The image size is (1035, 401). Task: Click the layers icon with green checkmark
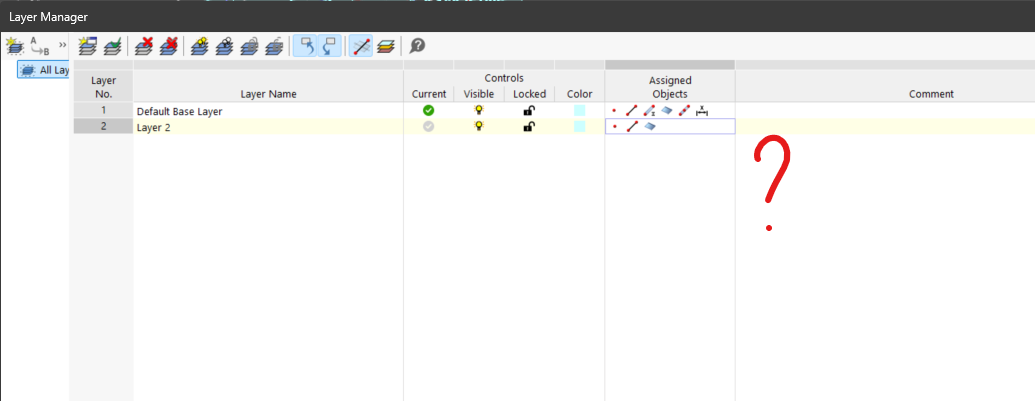click(113, 46)
